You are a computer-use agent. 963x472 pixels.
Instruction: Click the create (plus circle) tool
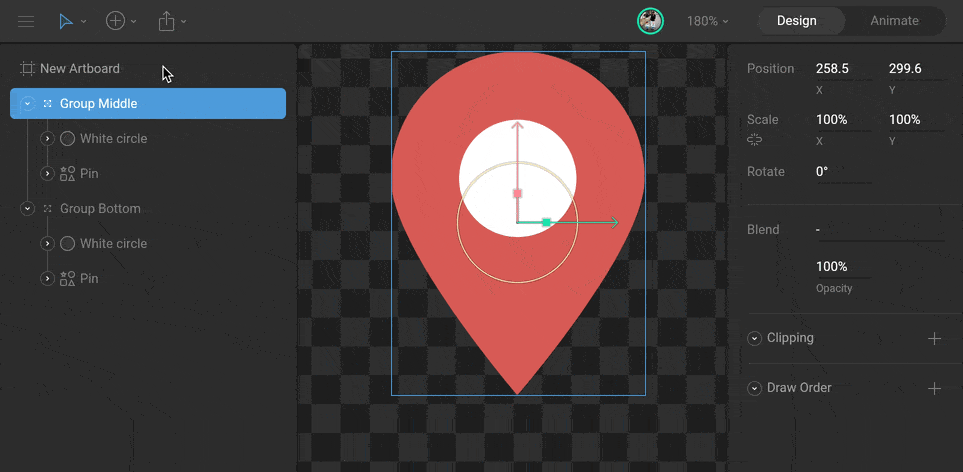click(x=115, y=21)
